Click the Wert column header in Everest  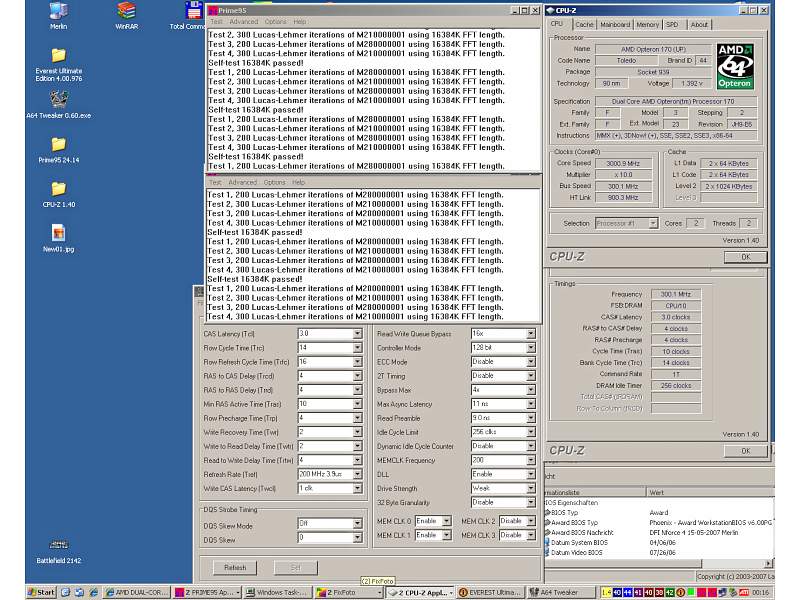tap(710, 492)
